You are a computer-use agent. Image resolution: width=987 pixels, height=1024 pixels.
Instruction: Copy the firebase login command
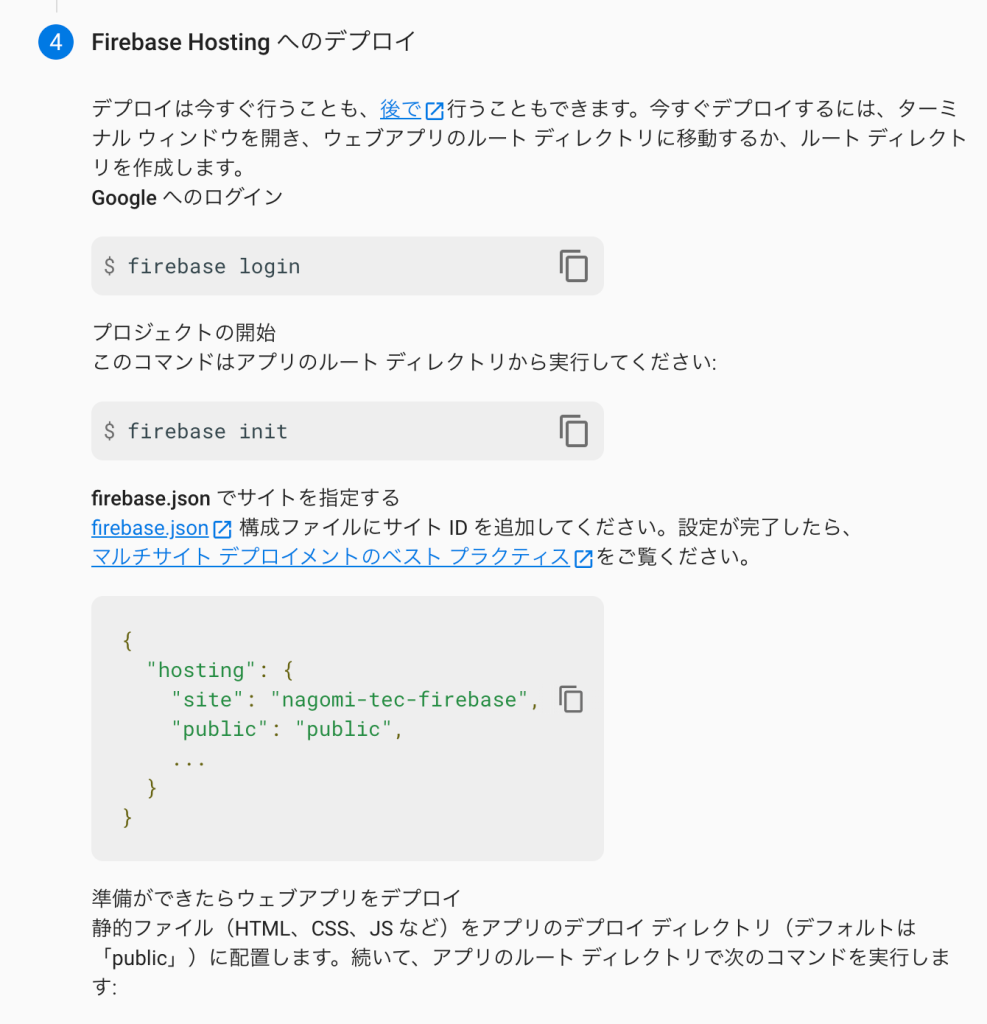[x=573, y=266]
